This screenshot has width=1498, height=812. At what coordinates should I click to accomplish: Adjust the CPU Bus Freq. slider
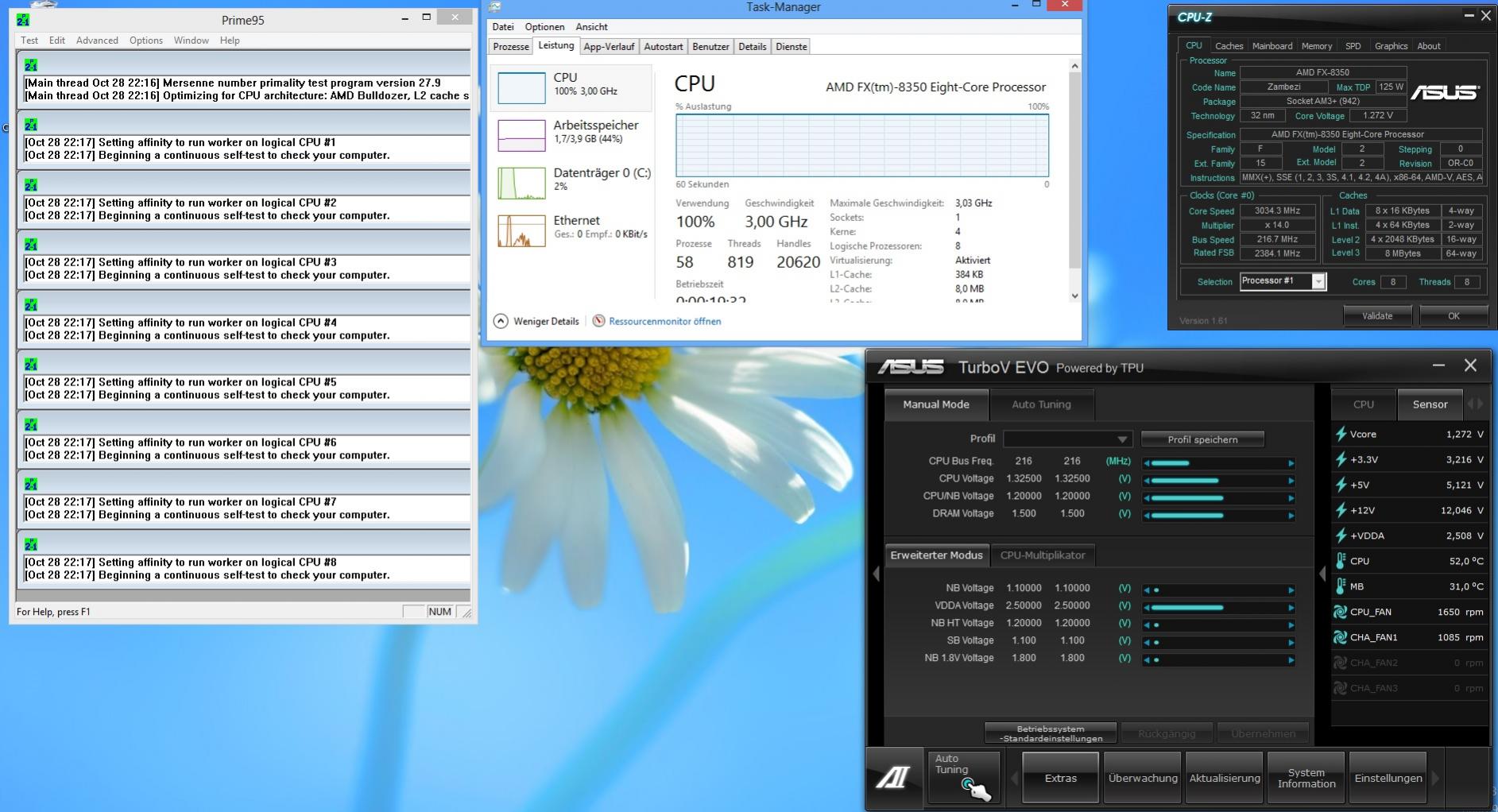click(1219, 462)
